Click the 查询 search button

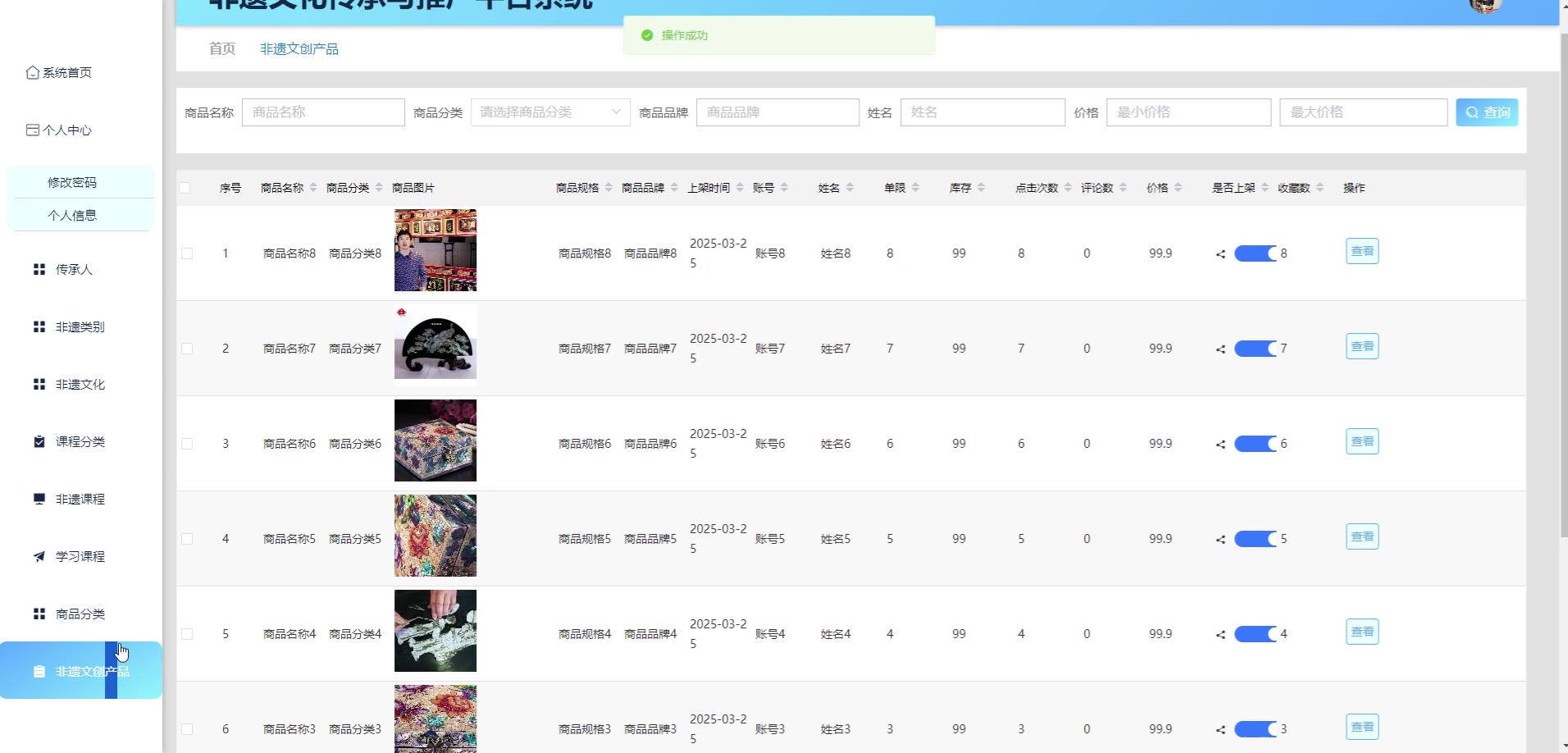1487,112
